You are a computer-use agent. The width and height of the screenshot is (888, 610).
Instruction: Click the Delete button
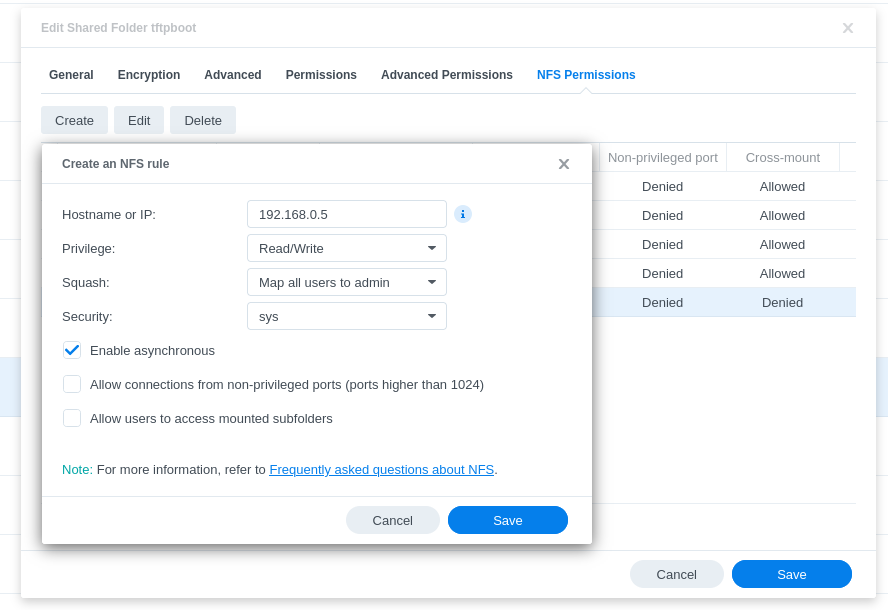point(203,121)
